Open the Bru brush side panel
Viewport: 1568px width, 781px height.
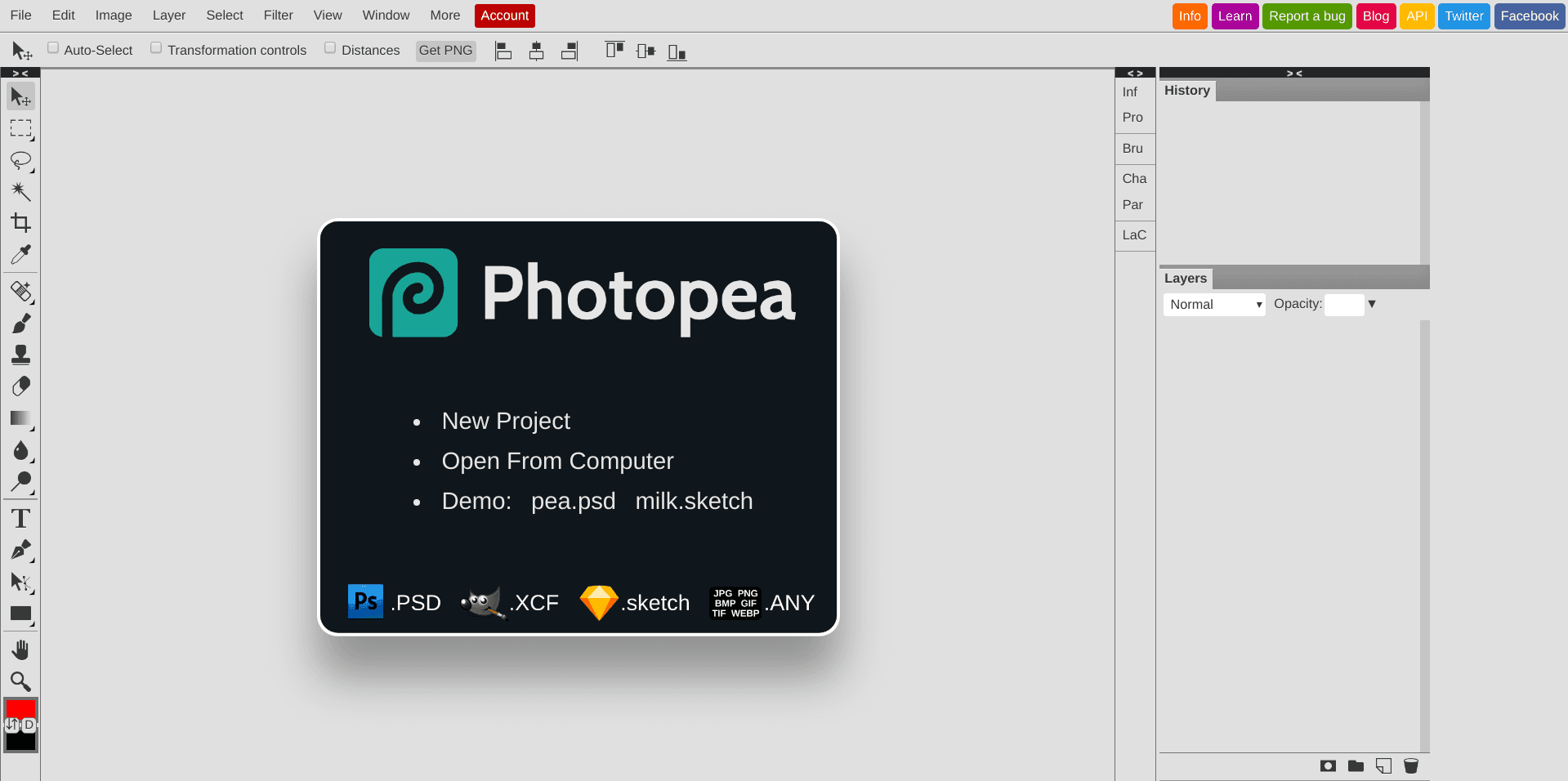click(1133, 149)
